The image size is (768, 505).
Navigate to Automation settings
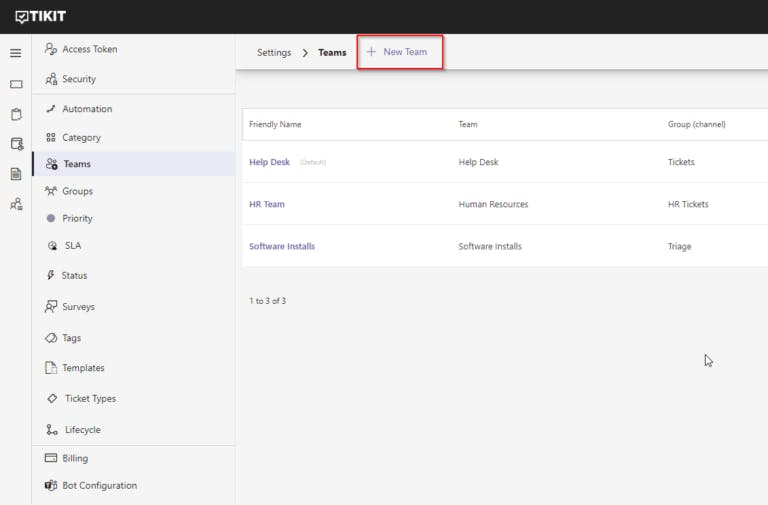(x=87, y=109)
